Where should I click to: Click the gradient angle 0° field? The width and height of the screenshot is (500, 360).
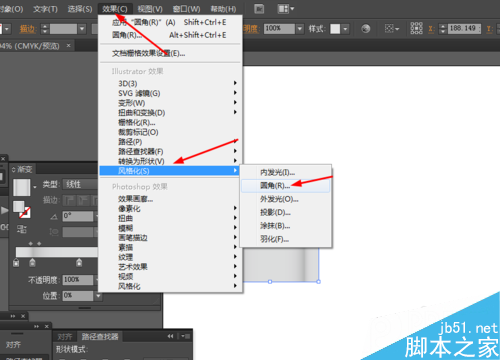point(78,216)
